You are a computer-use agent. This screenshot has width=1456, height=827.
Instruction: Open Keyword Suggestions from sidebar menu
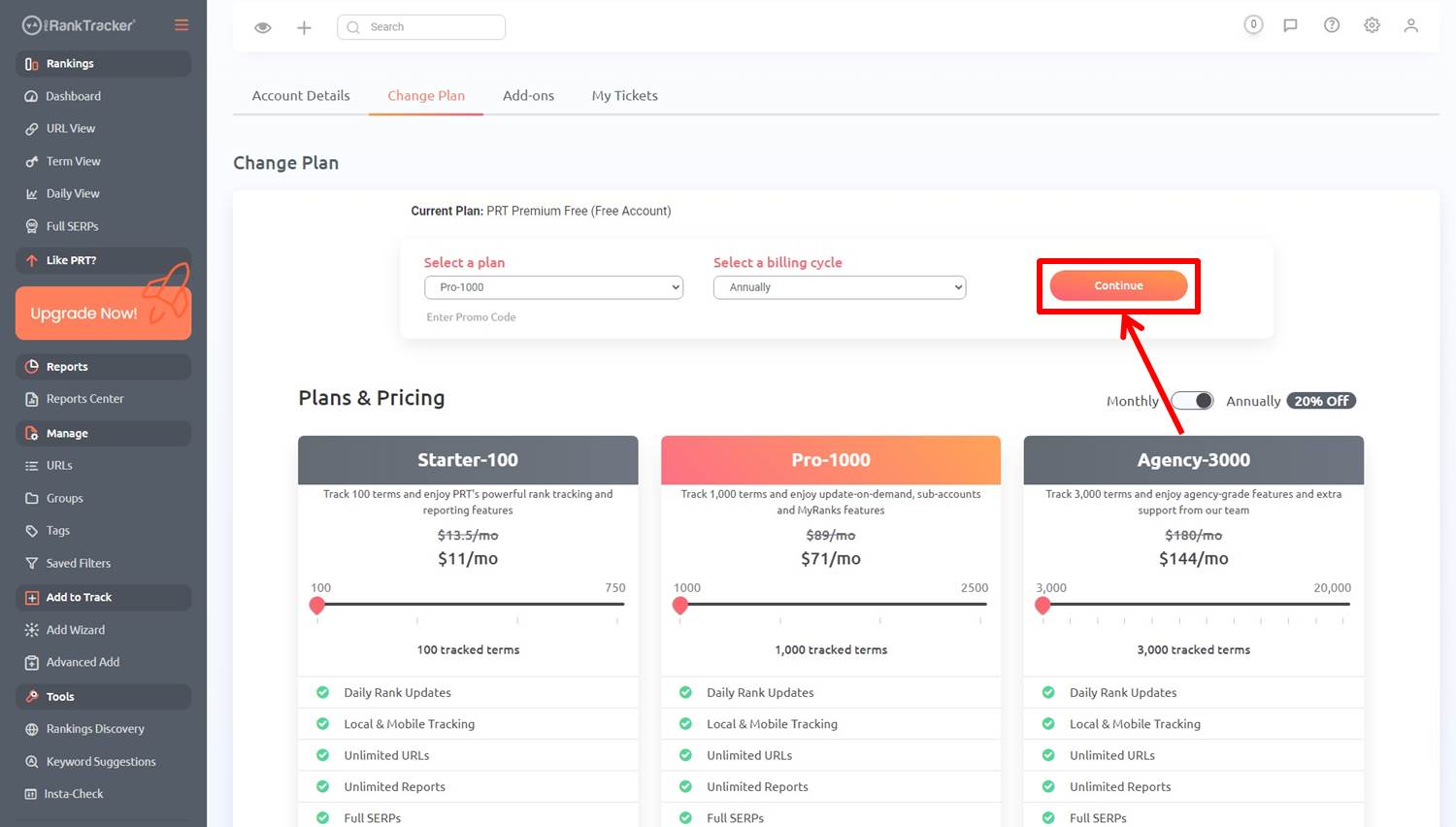pyautogui.click(x=101, y=762)
